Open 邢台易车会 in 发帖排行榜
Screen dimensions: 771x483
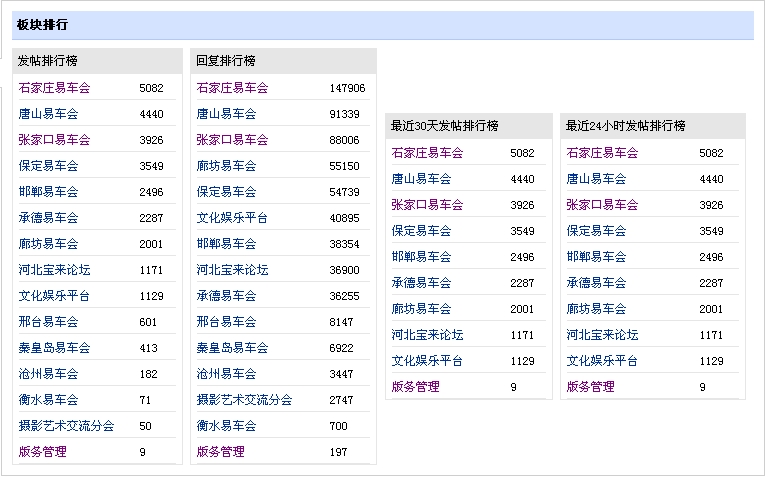49,322
